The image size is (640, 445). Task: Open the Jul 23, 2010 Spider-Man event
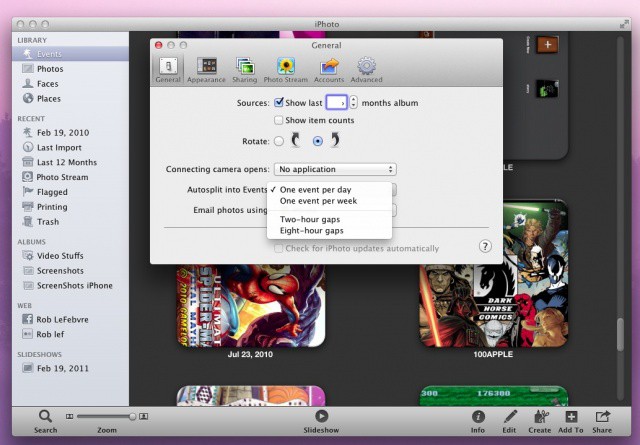[251, 306]
